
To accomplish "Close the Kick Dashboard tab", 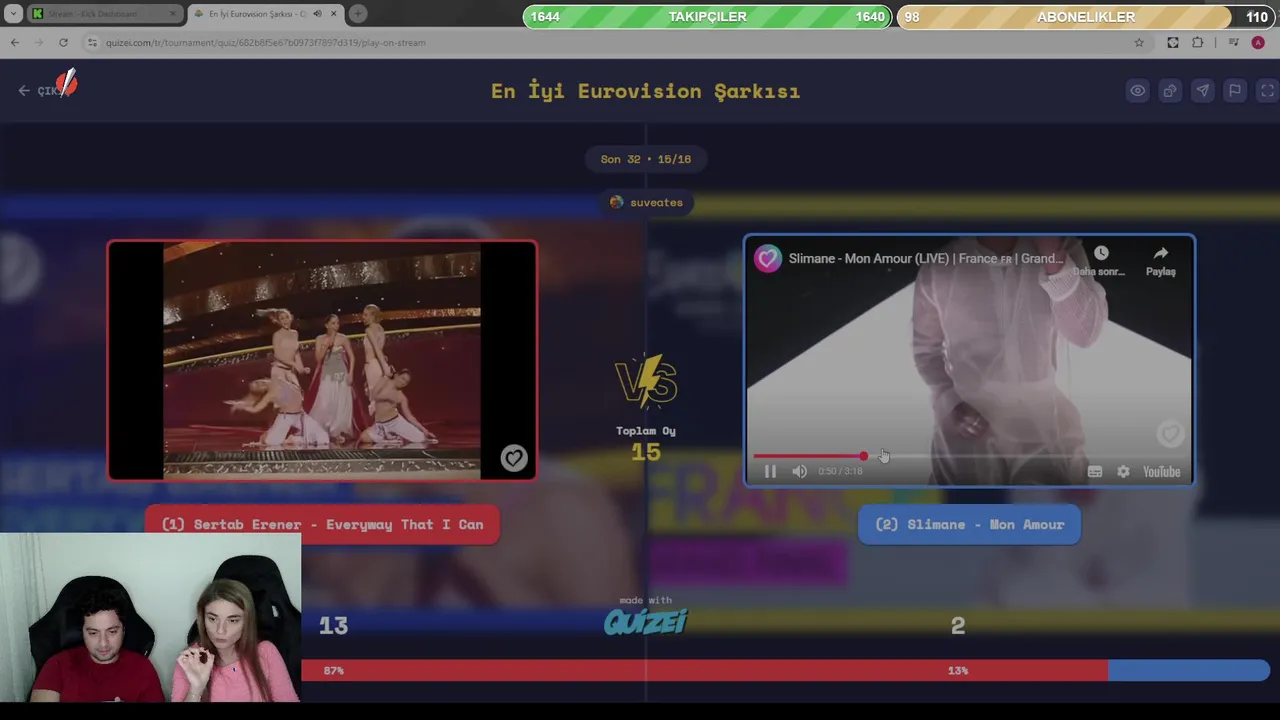I will pyautogui.click(x=172, y=14).
